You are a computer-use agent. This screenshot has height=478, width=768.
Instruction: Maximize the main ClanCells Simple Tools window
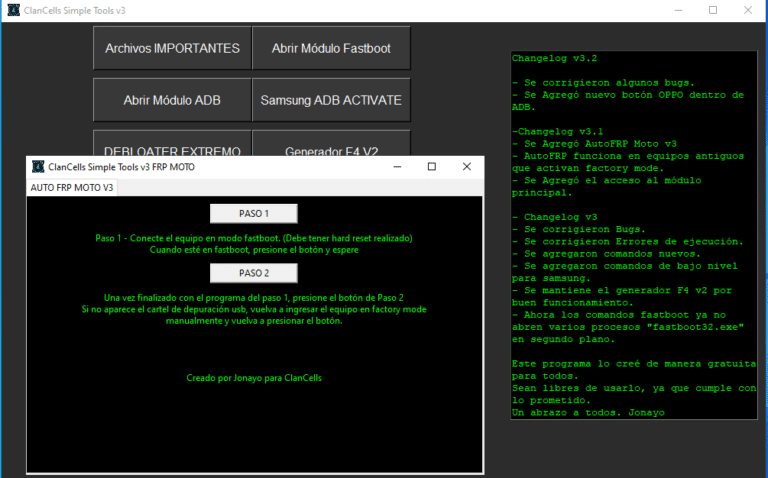713,10
